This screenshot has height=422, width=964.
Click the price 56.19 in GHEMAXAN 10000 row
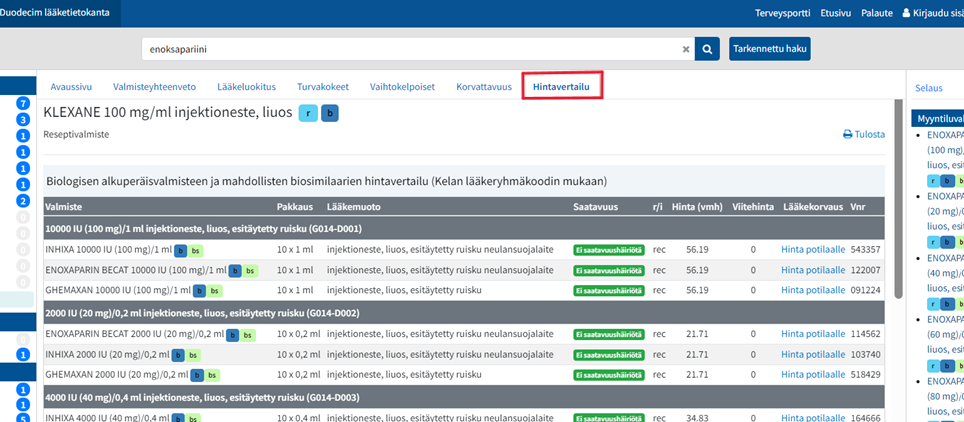pyautogui.click(x=698, y=290)
